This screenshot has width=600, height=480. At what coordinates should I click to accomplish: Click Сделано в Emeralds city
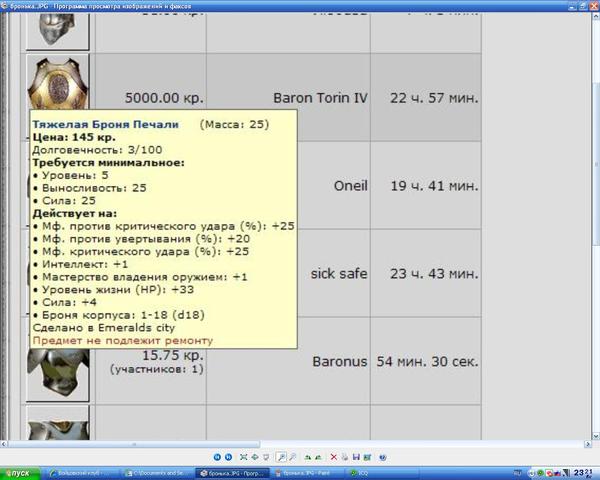coord(104,328)
